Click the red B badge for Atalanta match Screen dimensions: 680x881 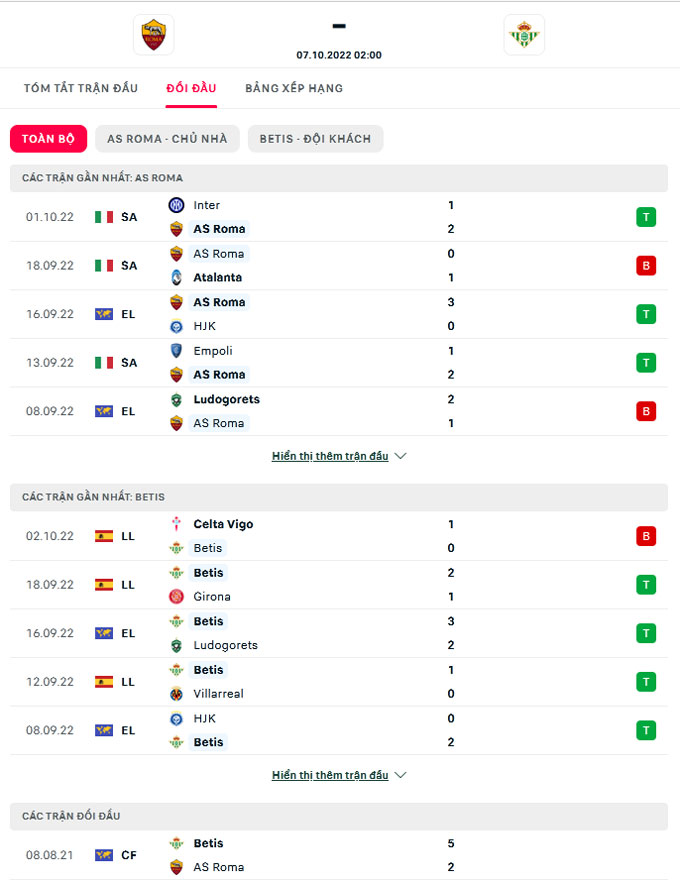pyautogui.click(x=646, y=266)
